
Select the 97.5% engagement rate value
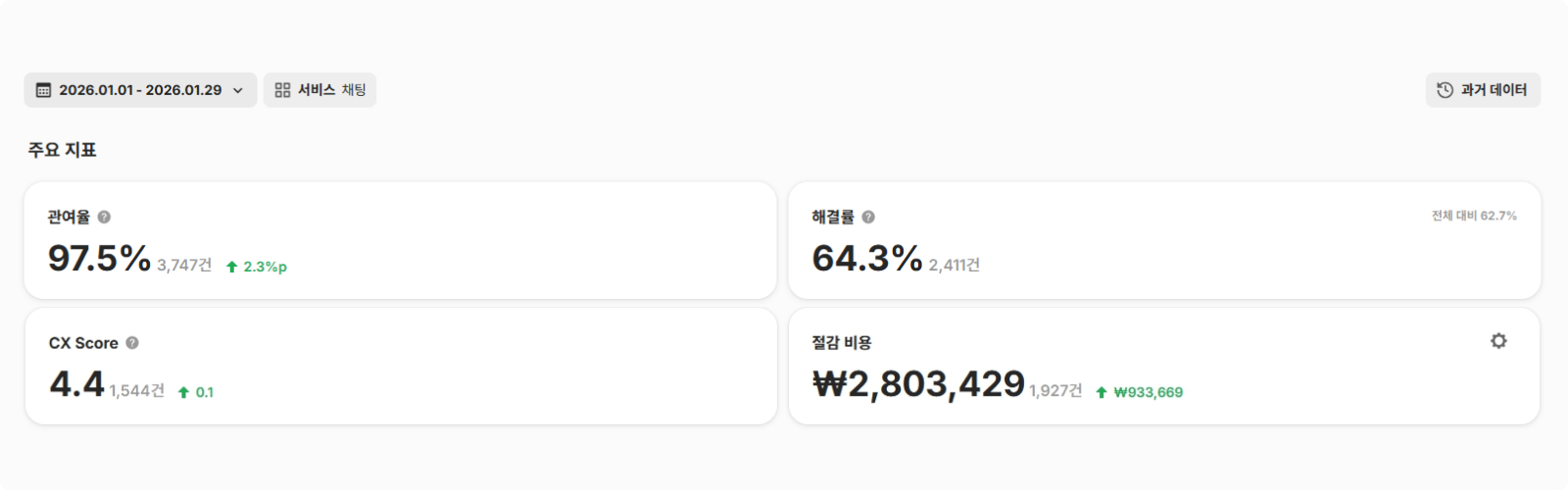(99, 259)
